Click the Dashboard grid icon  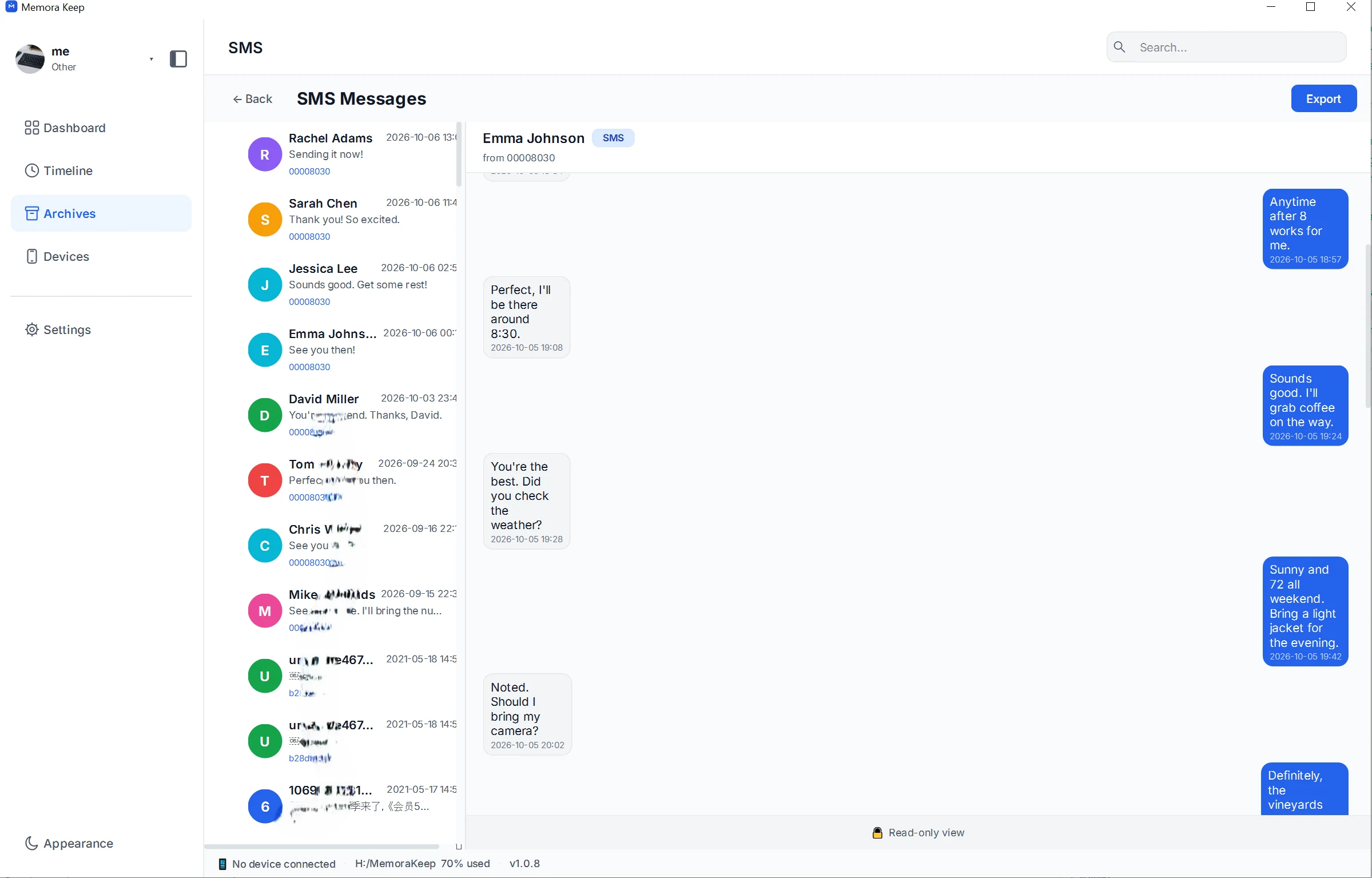pyautogui.click(x=31, y=128)
